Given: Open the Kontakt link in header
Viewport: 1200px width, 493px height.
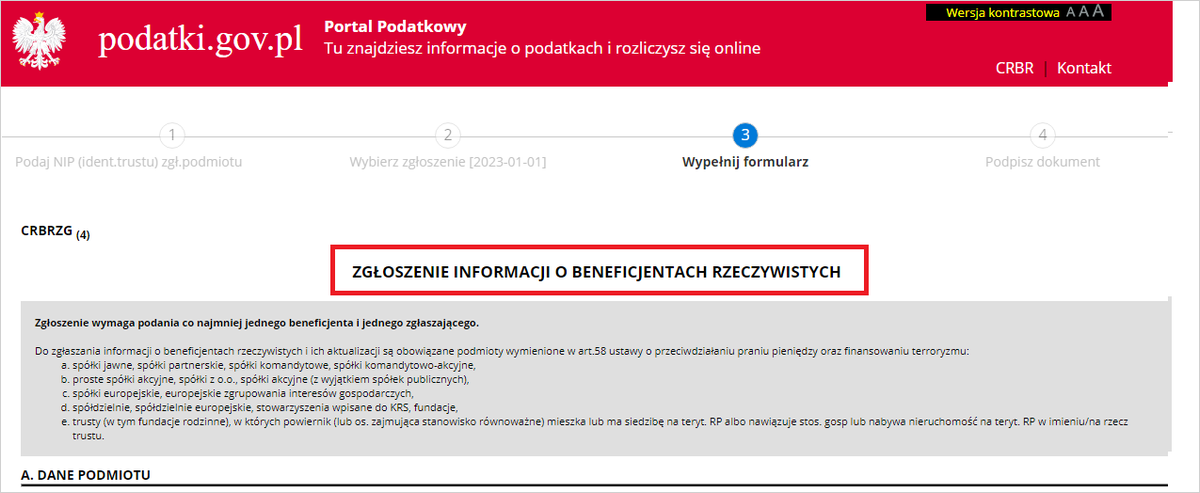Looking at the screenshot, I should [x=1084, y=68].
